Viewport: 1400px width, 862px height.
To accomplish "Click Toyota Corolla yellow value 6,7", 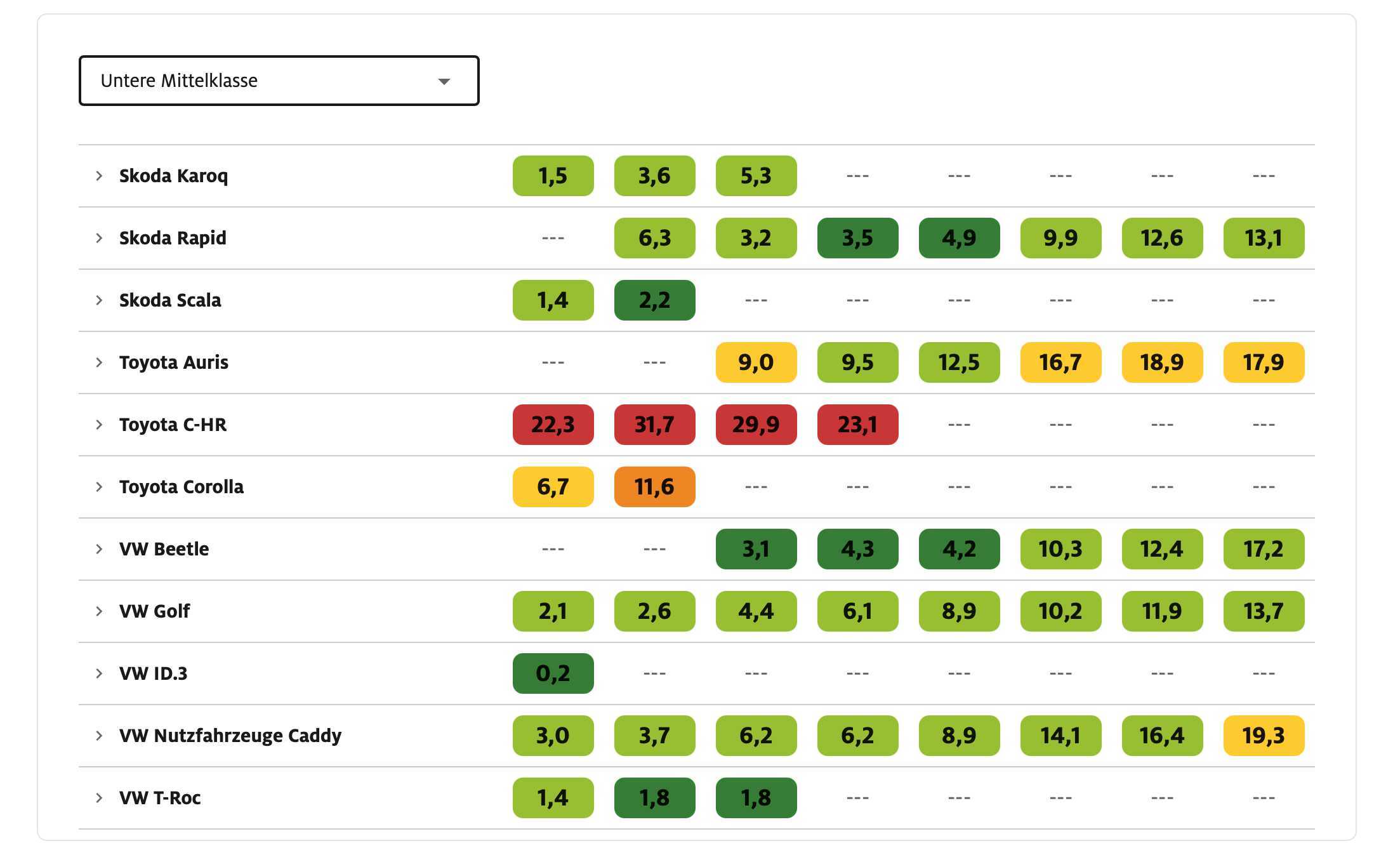I will pyautogui.click(x=553, y=487).
